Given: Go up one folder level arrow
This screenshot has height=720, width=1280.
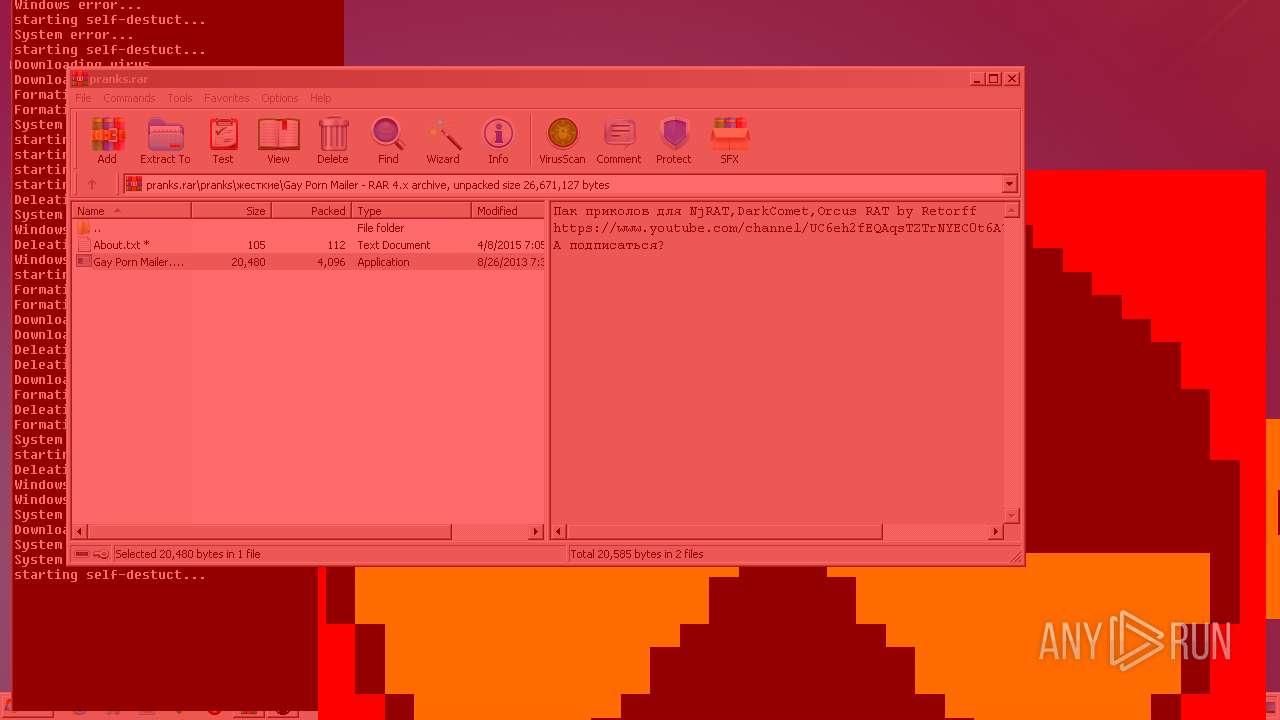Looking at the screenshot, I should pos(92,184).
